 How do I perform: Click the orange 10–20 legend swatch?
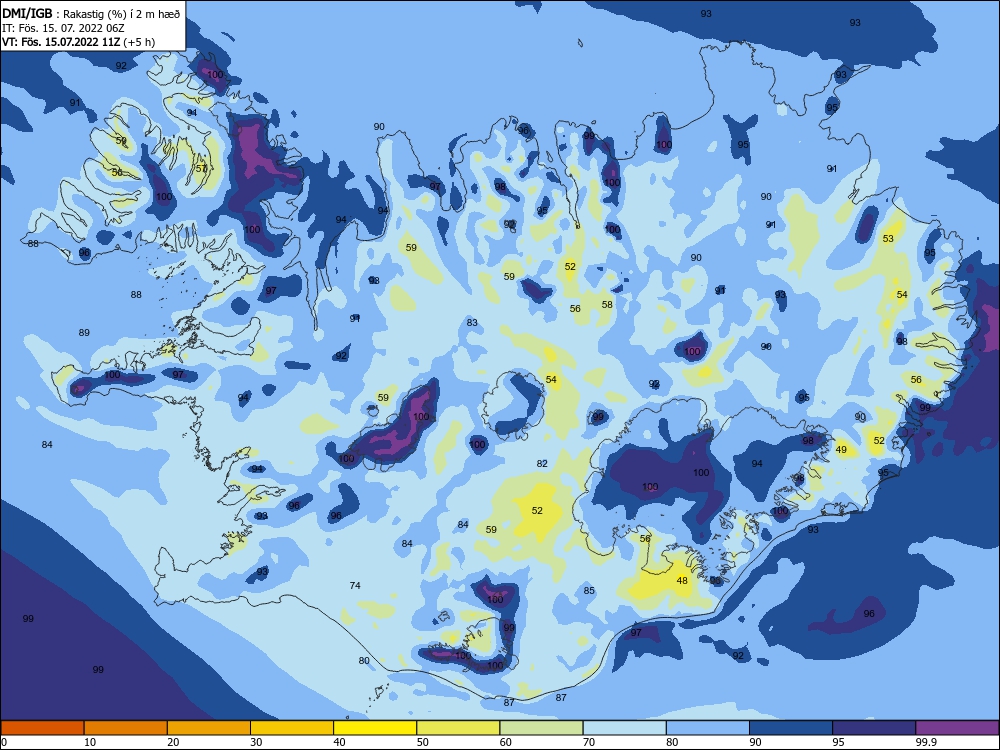(126, 728)
